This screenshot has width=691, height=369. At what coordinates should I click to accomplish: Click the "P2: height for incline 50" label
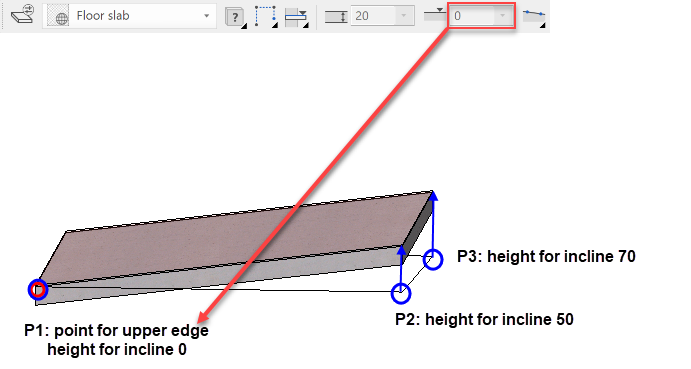pyautogui.click(x=484, y=319)
